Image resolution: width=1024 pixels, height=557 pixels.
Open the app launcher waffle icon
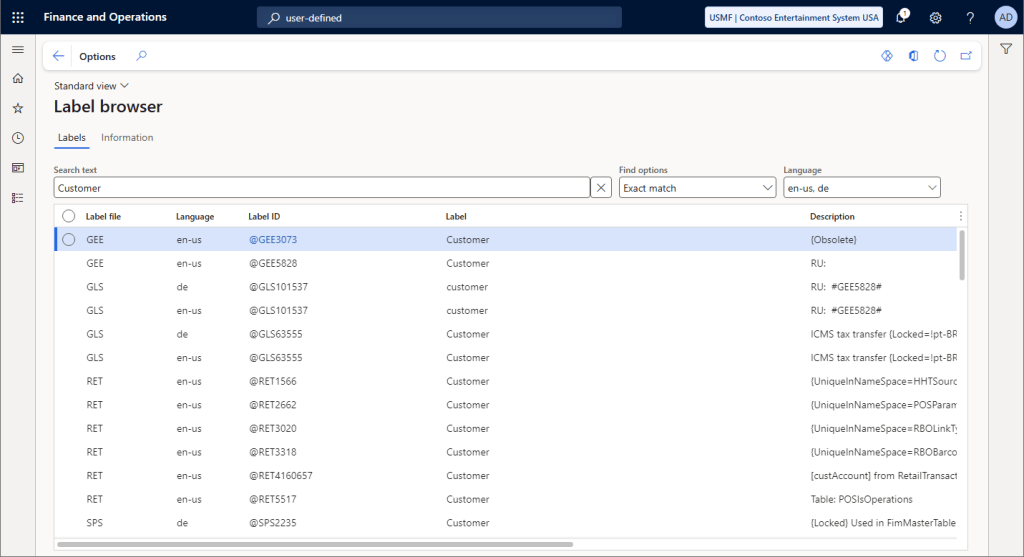[x=18, y=18]
